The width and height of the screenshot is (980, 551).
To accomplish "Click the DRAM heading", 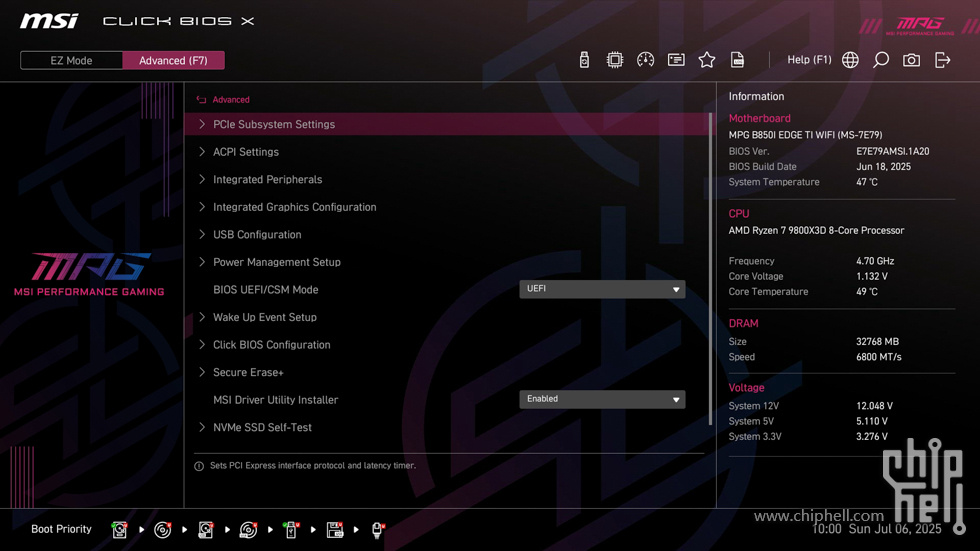I will click(x=743, y=324).
